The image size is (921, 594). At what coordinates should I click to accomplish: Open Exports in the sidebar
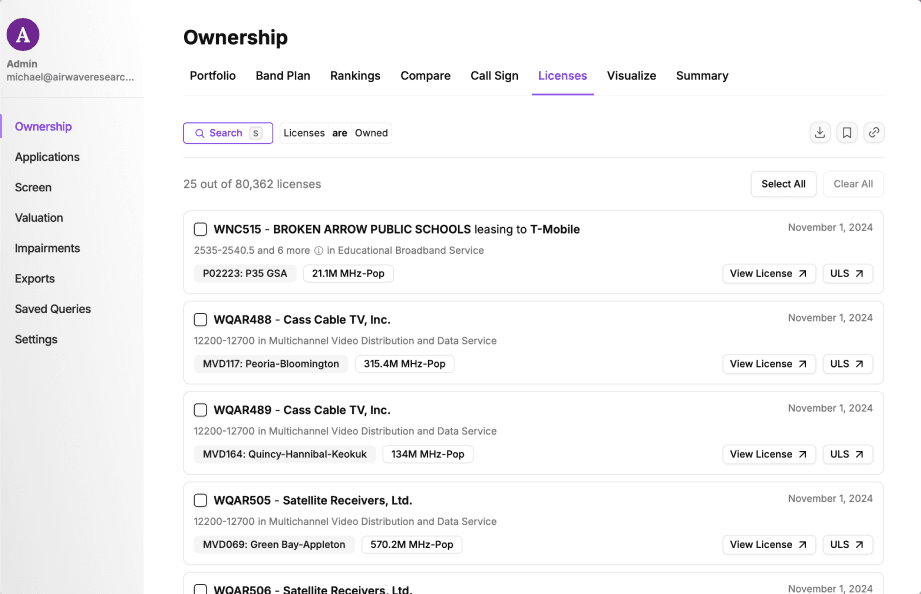(x=35, y=279)
